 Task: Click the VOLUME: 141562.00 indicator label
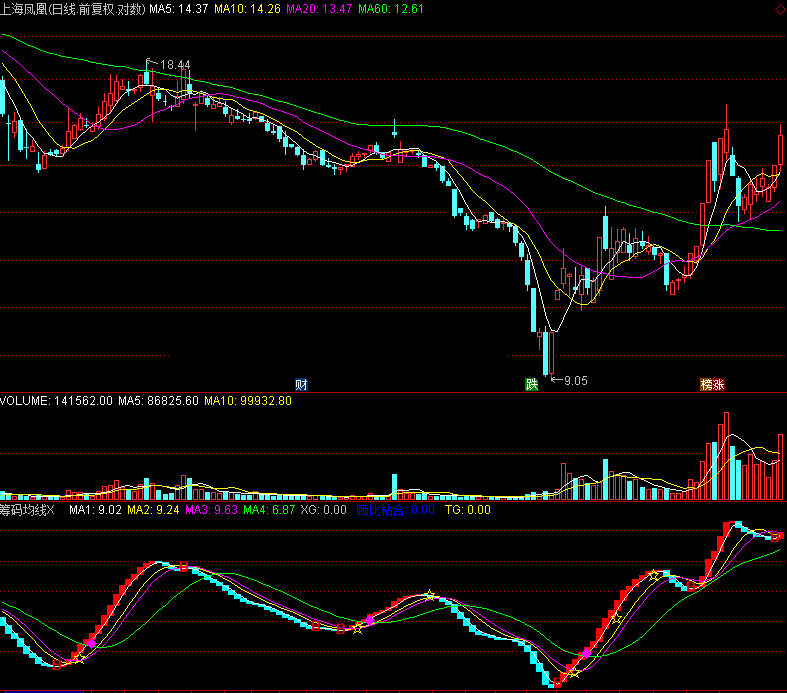[x=56, y=401]
